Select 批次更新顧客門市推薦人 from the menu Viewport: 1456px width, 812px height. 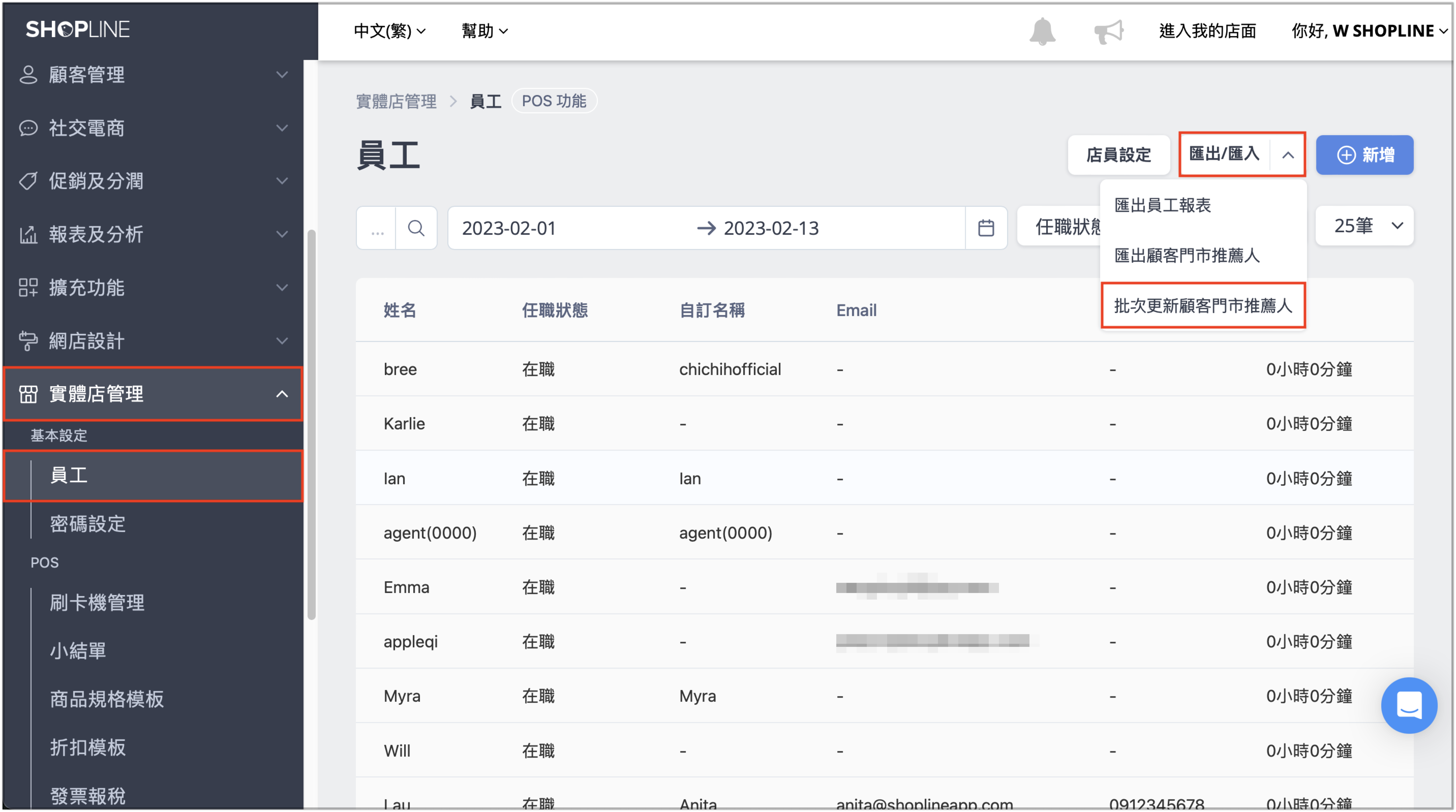point(1203,306)
